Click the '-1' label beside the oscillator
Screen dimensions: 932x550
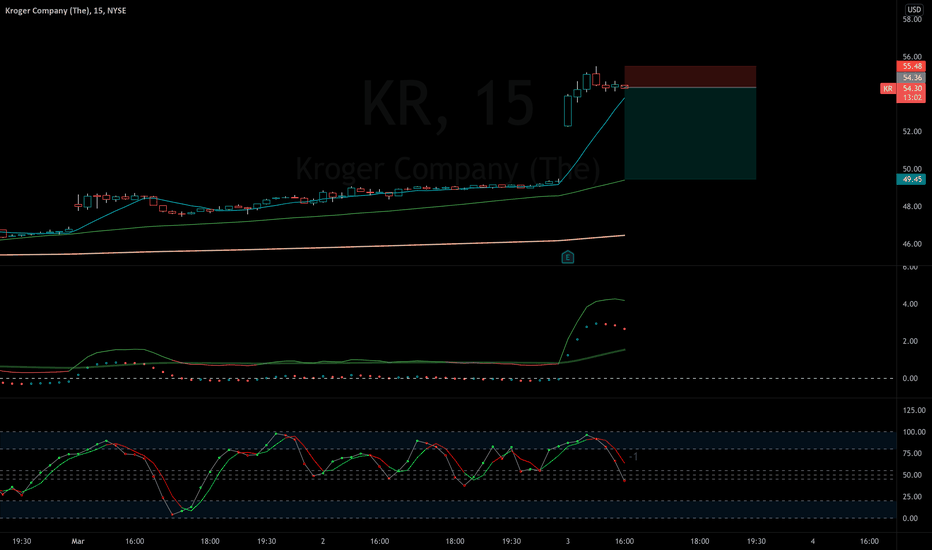click(634, 457)
